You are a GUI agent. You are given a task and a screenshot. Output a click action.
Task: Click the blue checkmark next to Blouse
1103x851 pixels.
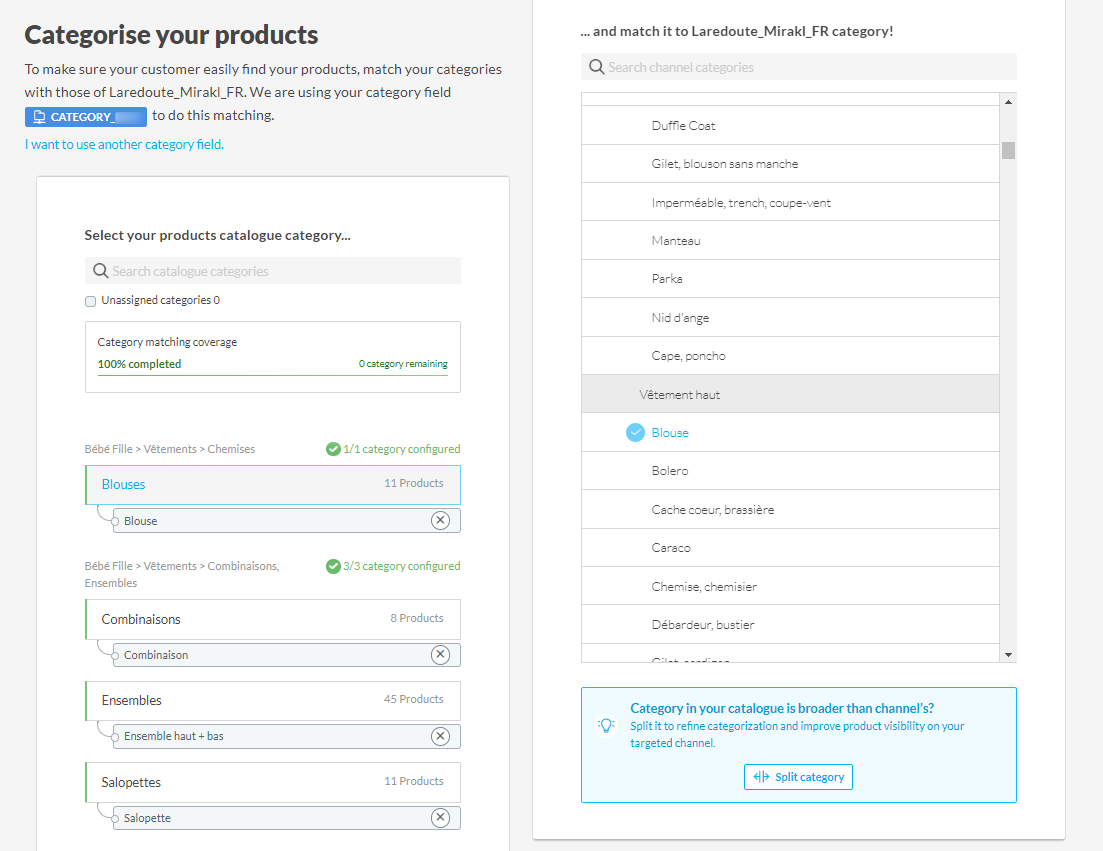[x=635, y=432]
